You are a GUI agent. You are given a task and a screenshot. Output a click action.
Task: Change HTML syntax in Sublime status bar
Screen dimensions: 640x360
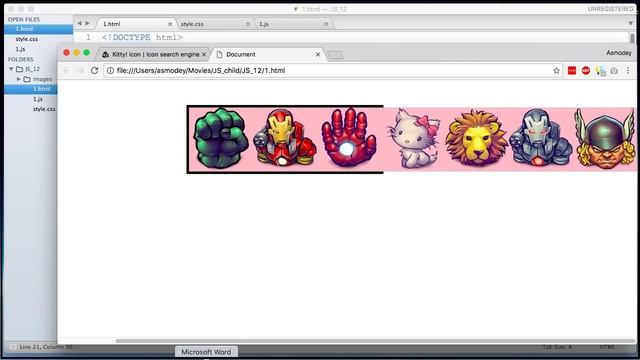(607, 347)
